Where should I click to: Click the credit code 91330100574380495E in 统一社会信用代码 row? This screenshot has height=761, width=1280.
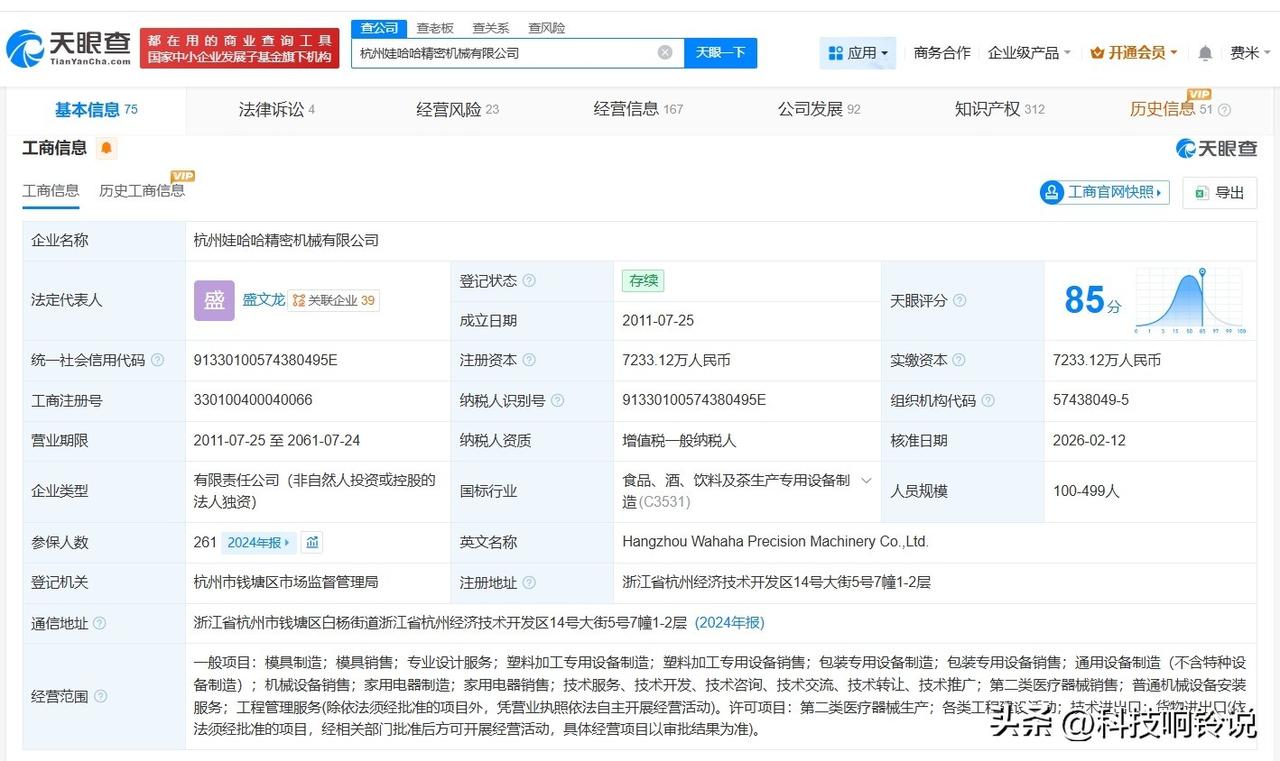(x=265, y=360)
